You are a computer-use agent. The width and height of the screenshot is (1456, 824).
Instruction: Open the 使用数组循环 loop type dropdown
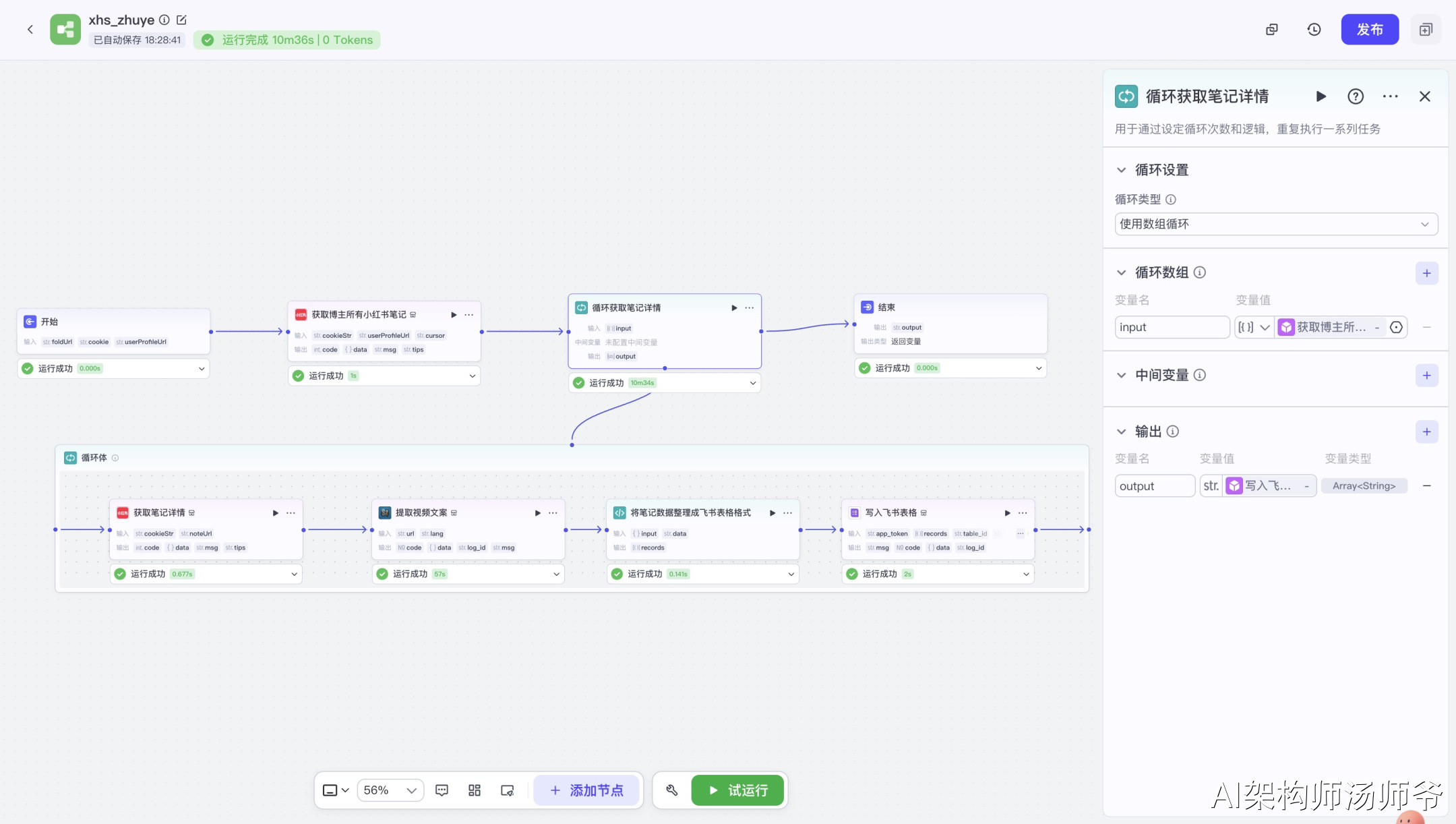[x=1275, y=224]
